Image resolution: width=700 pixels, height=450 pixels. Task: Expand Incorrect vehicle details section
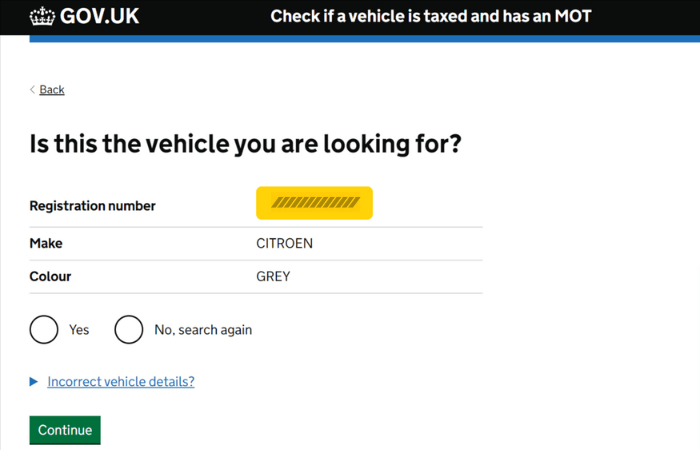(x=121, y=382)
